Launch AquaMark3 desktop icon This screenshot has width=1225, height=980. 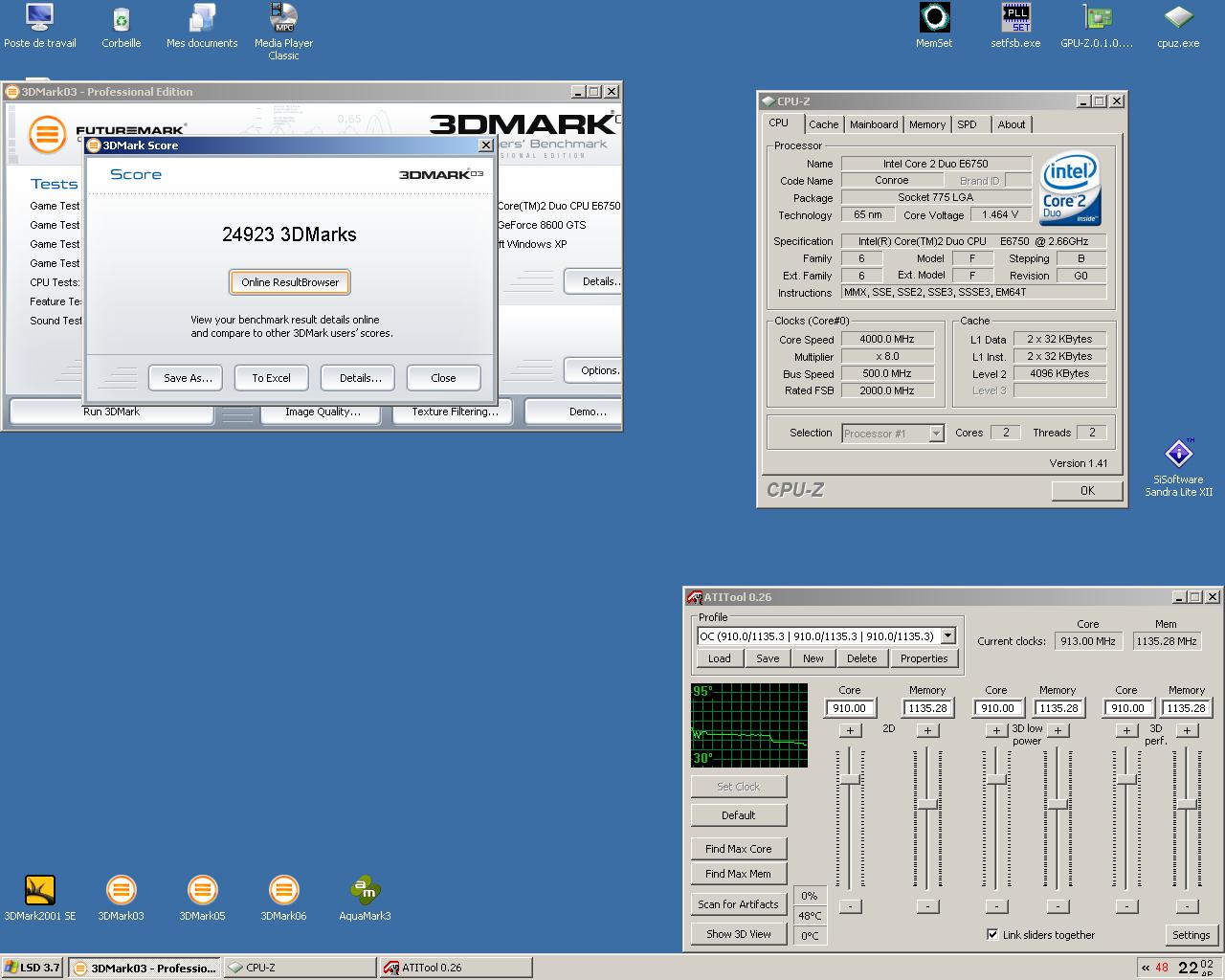(365, 899)
